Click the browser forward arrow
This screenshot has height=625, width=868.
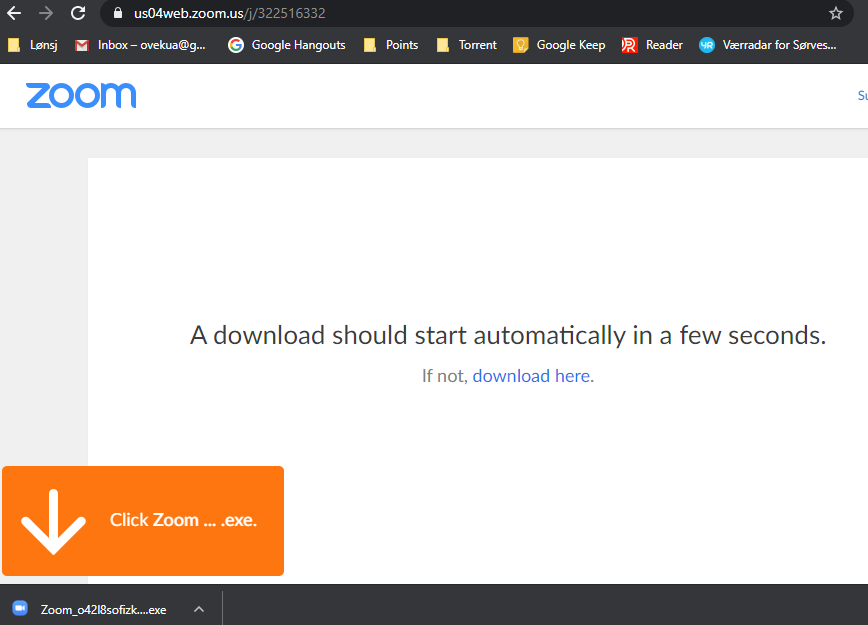tap(46, 13)
